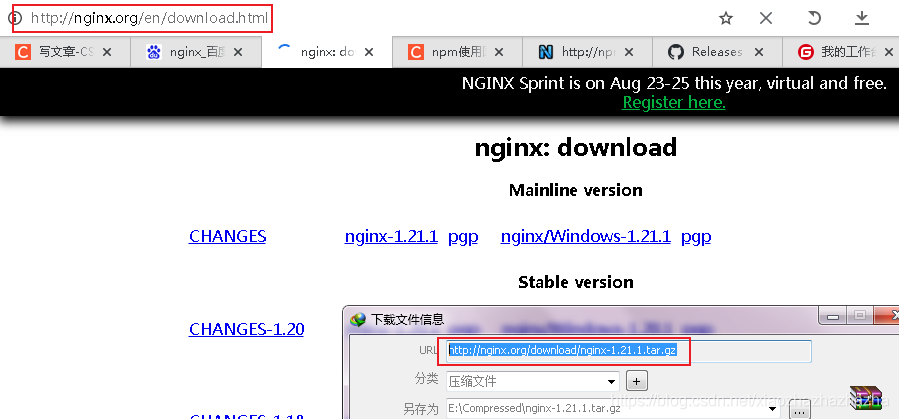The image size is (899, 419).
Task: Click the red G favicon on 我的工作 tab
Action: (806, 52)
